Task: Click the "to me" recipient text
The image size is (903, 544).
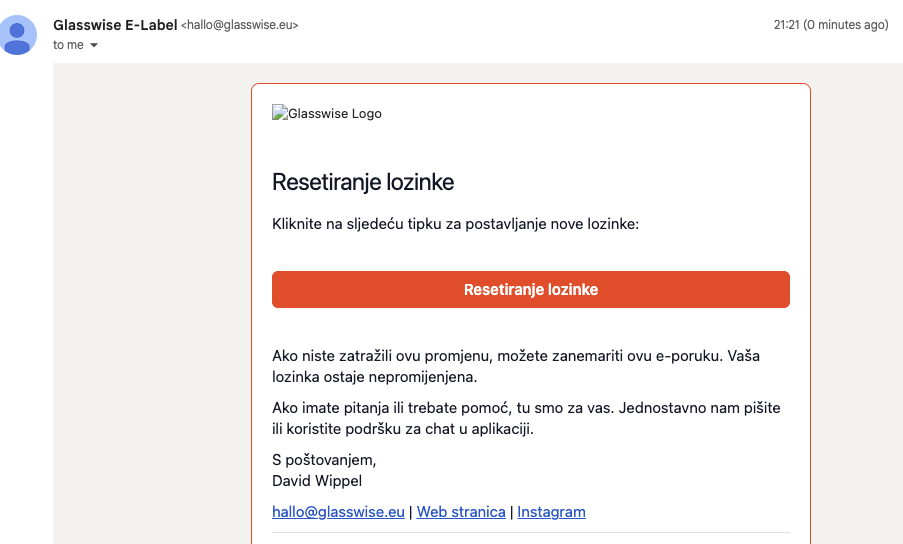Action: click(68, 45)
